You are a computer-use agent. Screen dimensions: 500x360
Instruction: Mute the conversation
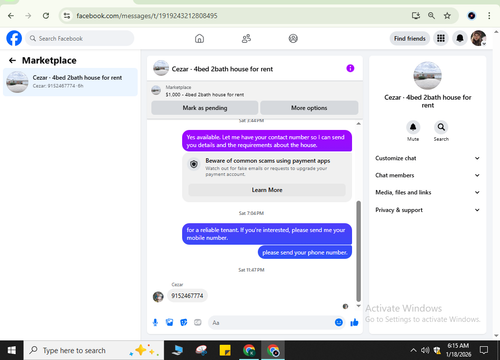click(x=413, y=127)
